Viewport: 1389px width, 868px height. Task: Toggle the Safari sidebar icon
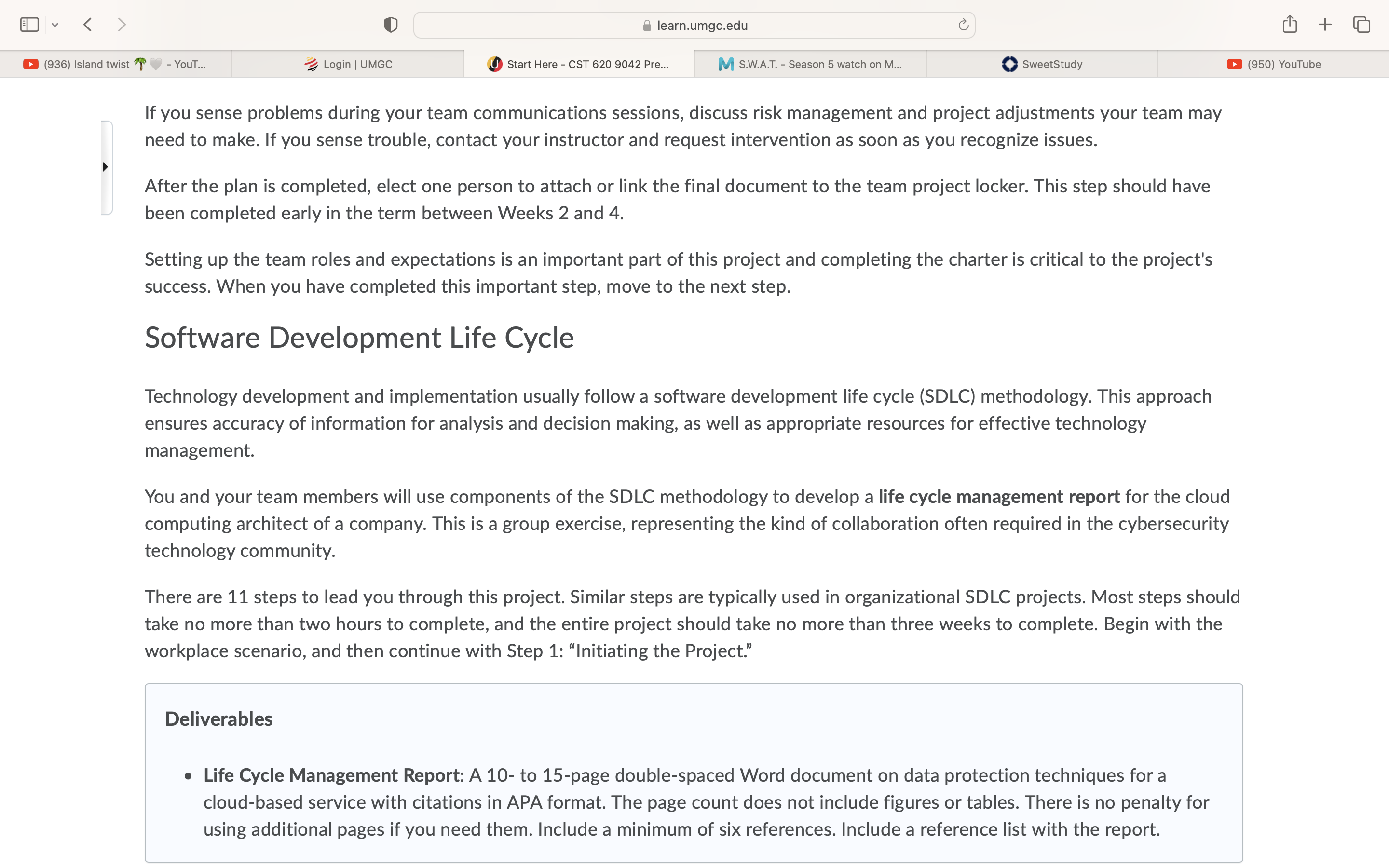point(29,25)
